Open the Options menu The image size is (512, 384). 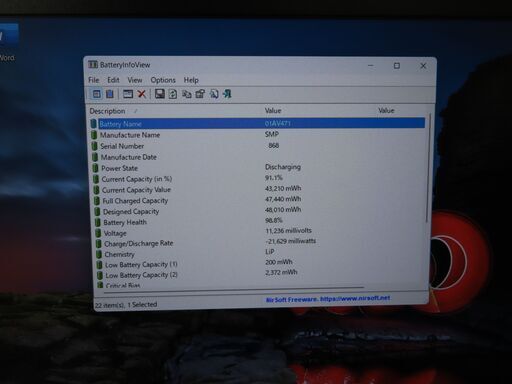pyautogui.click(x=163, y=80)
